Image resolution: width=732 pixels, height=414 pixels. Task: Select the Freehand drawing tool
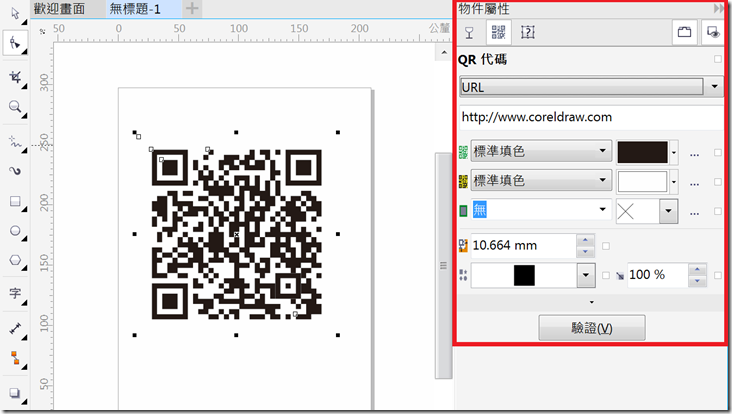pos(14,141)
